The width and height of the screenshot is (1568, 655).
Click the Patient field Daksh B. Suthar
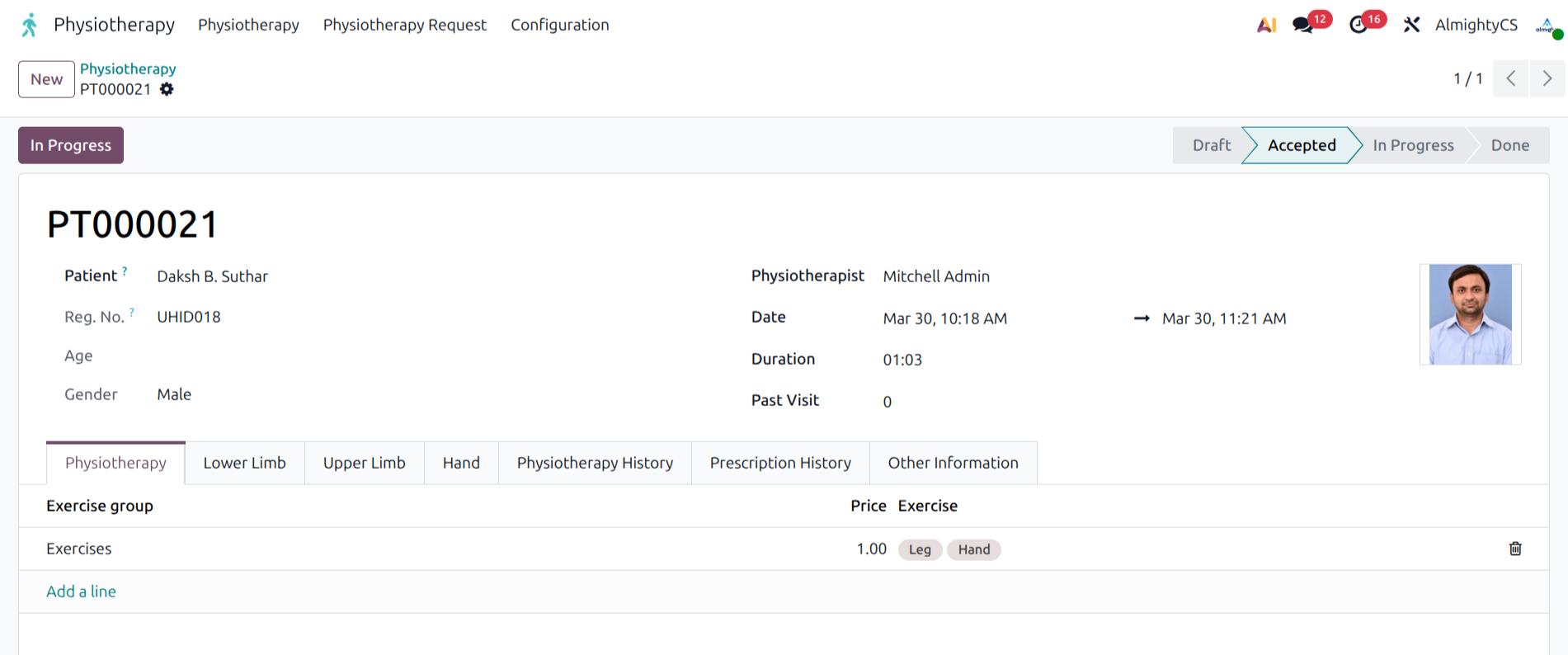point(212,276)
